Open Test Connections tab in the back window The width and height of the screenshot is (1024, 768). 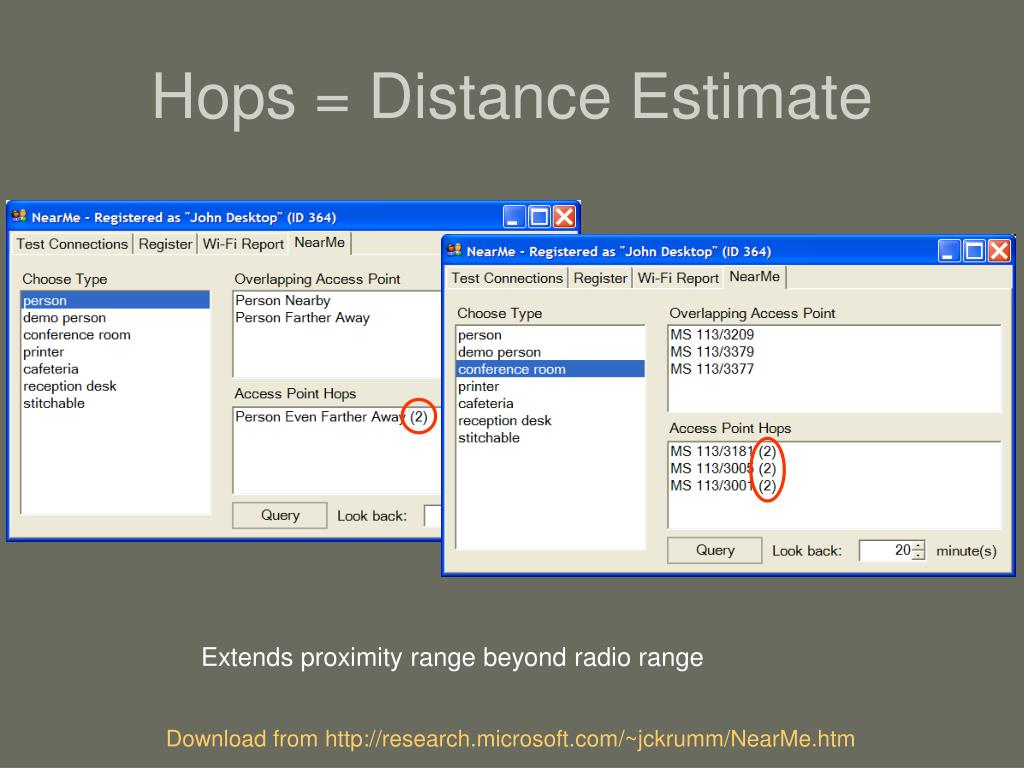[72, 244]
